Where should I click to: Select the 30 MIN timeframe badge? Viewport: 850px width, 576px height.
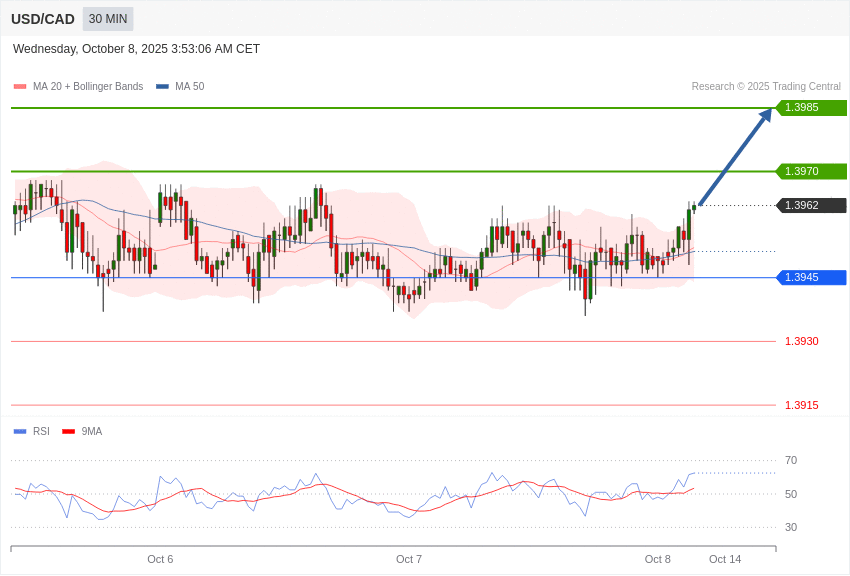coord(108,19)
